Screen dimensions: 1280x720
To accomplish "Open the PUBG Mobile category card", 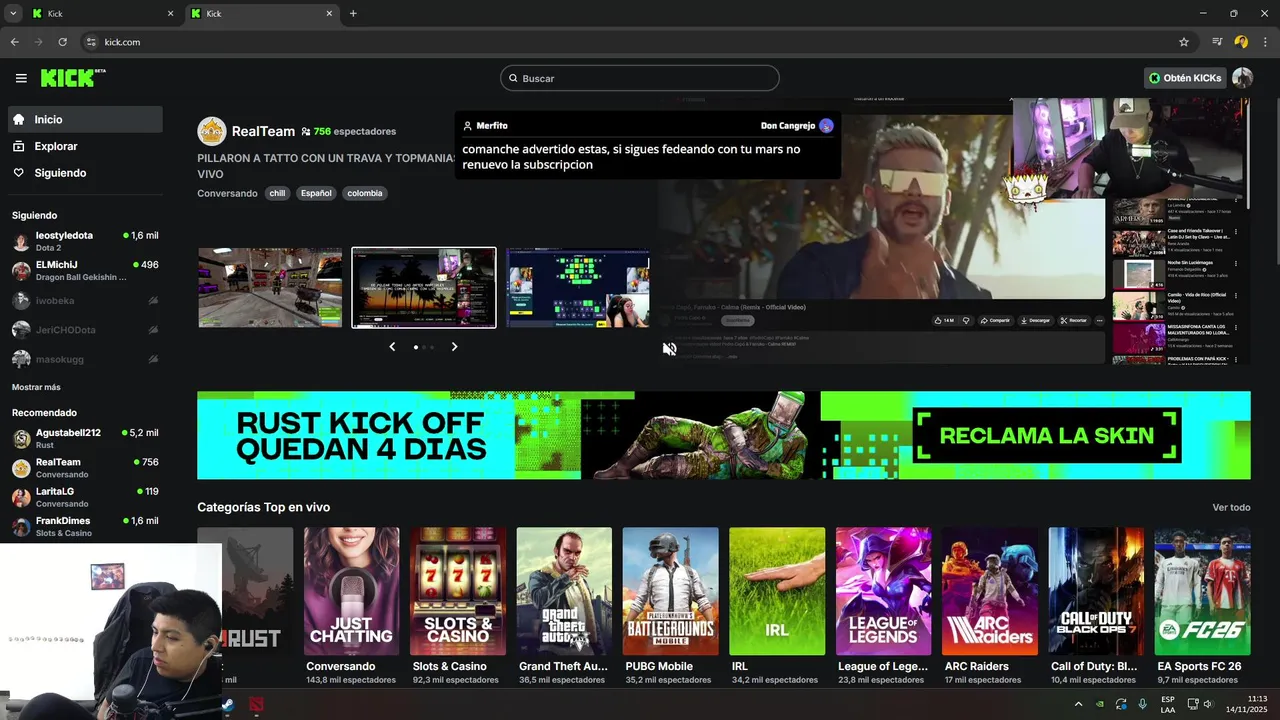I will point(670,591).
